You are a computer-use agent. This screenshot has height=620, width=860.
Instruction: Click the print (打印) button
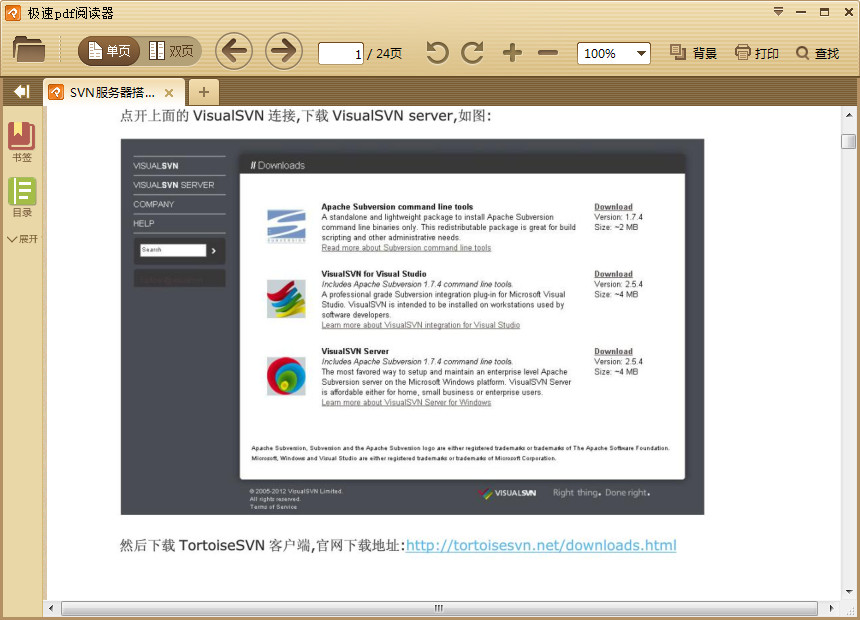pyautogui.click(x=757, y=53)
